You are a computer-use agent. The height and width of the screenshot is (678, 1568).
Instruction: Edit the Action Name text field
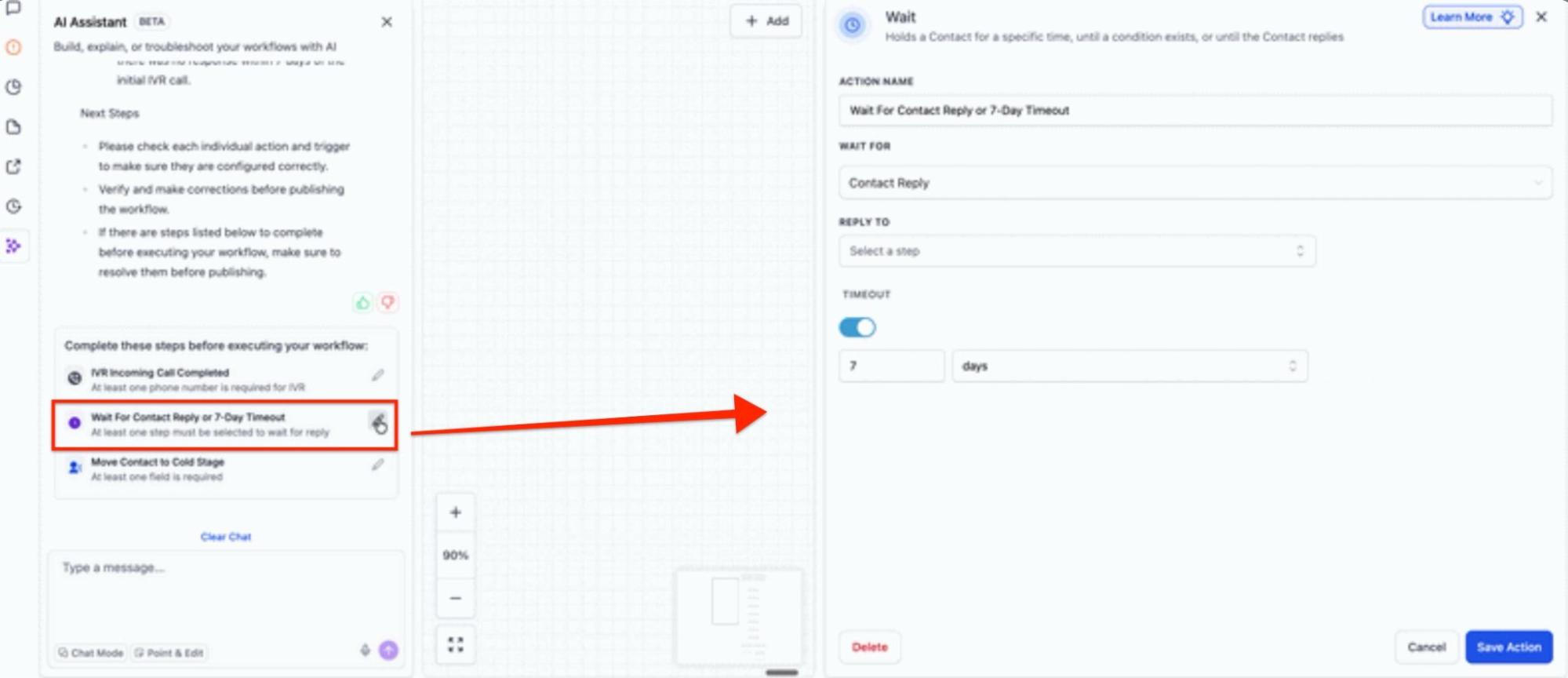pyautogui.click(x=1195, y=111)
